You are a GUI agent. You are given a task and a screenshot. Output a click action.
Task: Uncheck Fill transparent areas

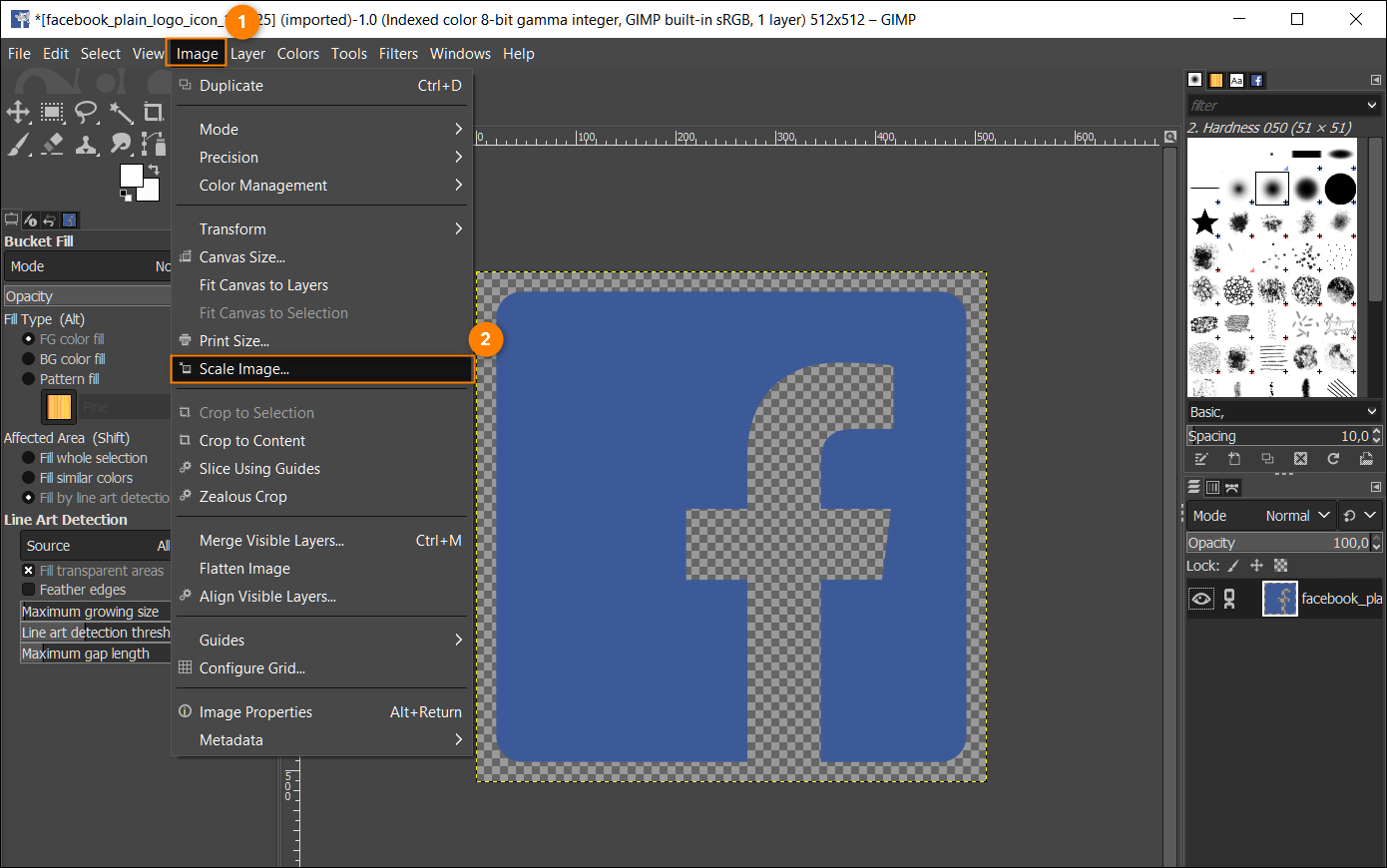pyautogui.click(x=28, y=571)
